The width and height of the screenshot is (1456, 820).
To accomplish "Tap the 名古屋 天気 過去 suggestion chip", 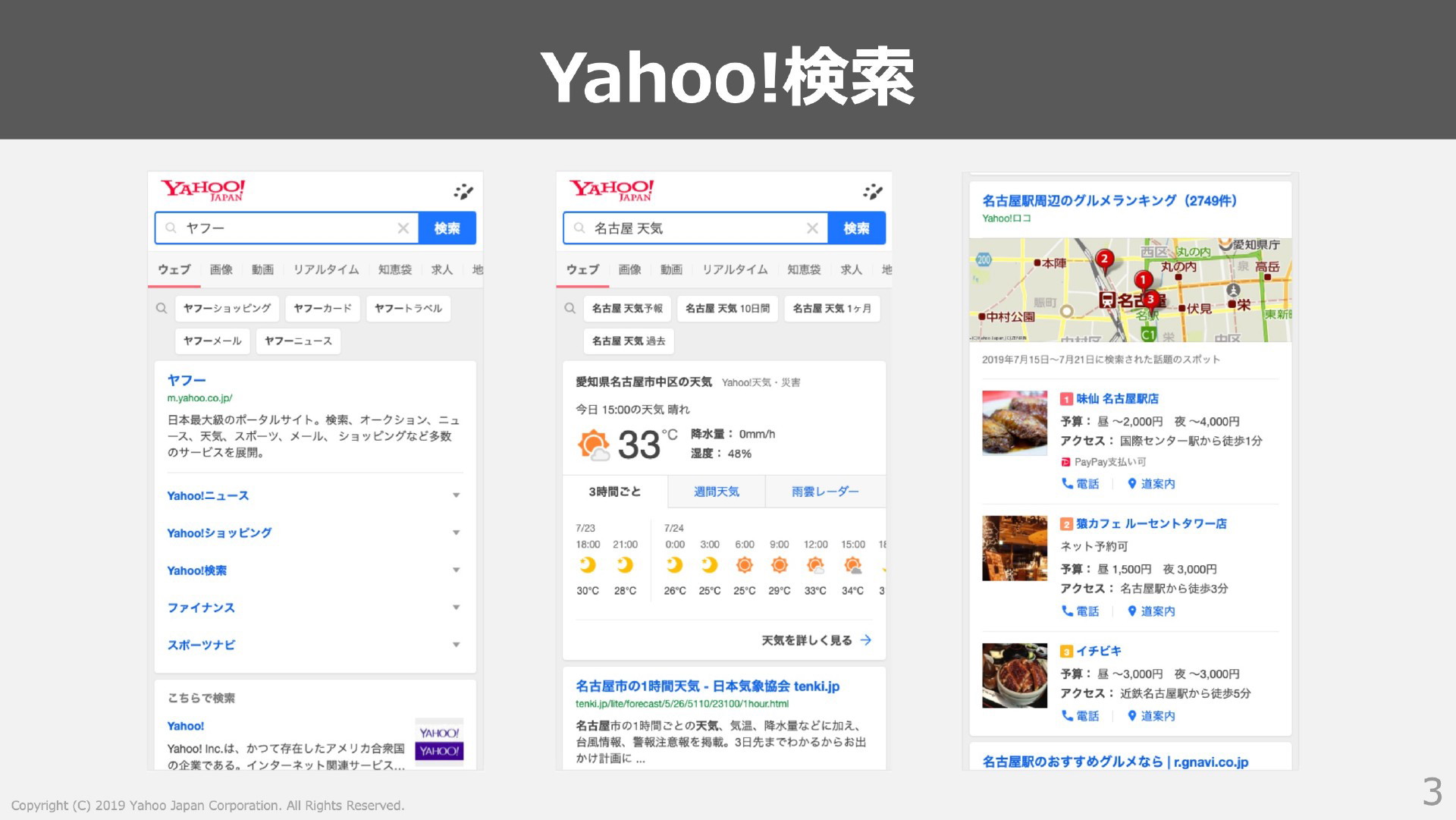I will coord(629,341).
